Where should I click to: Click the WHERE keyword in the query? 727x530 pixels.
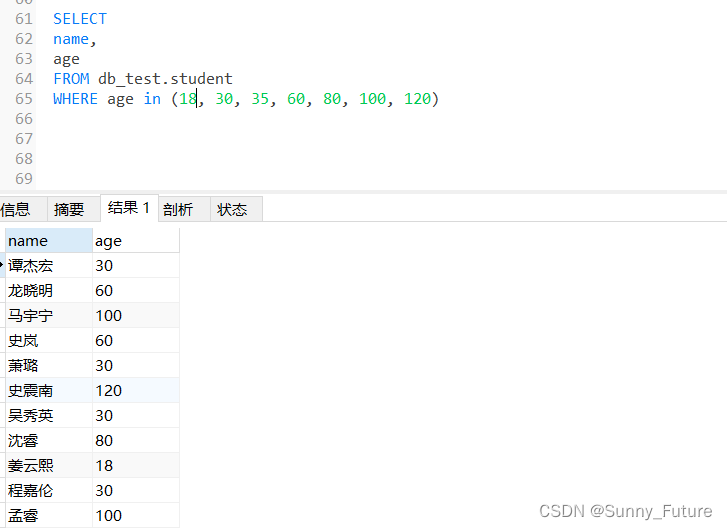tap(75, 98)
